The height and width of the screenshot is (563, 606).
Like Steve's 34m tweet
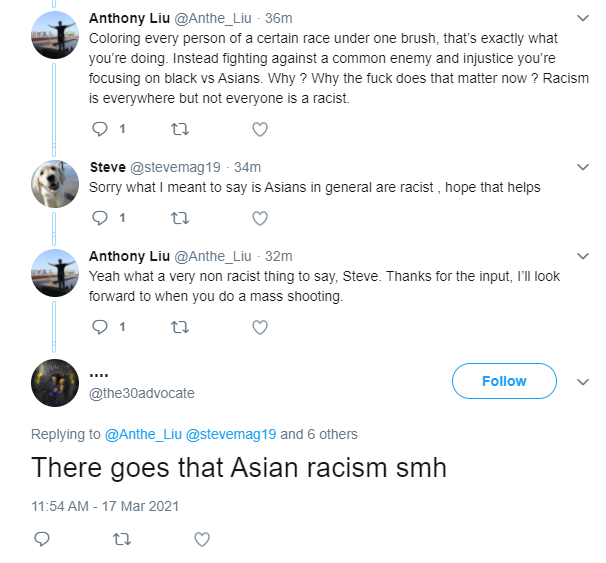coord(260,218)
